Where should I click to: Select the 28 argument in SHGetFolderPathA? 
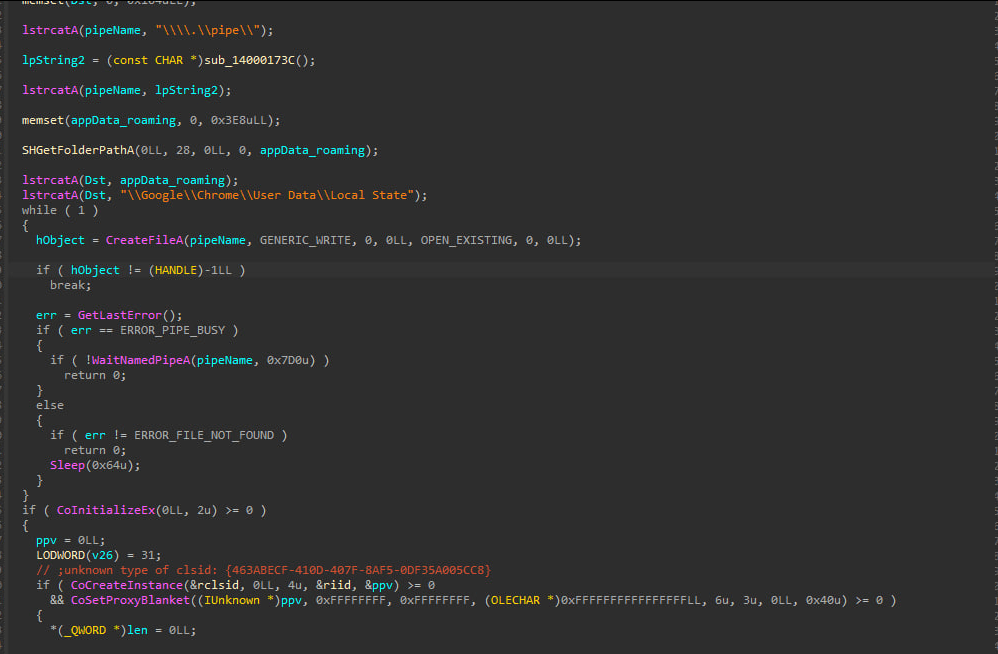183,150
